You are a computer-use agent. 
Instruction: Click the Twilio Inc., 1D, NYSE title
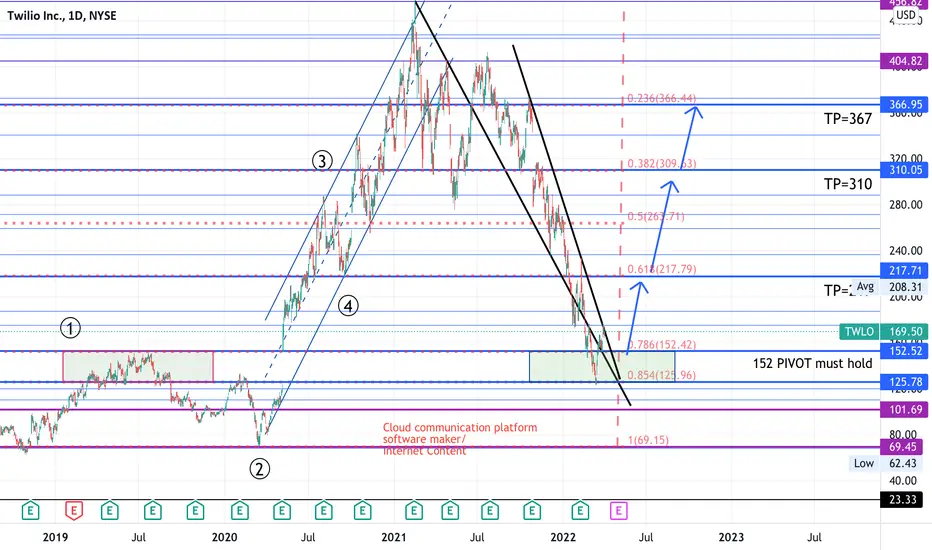tap(62, 15)
